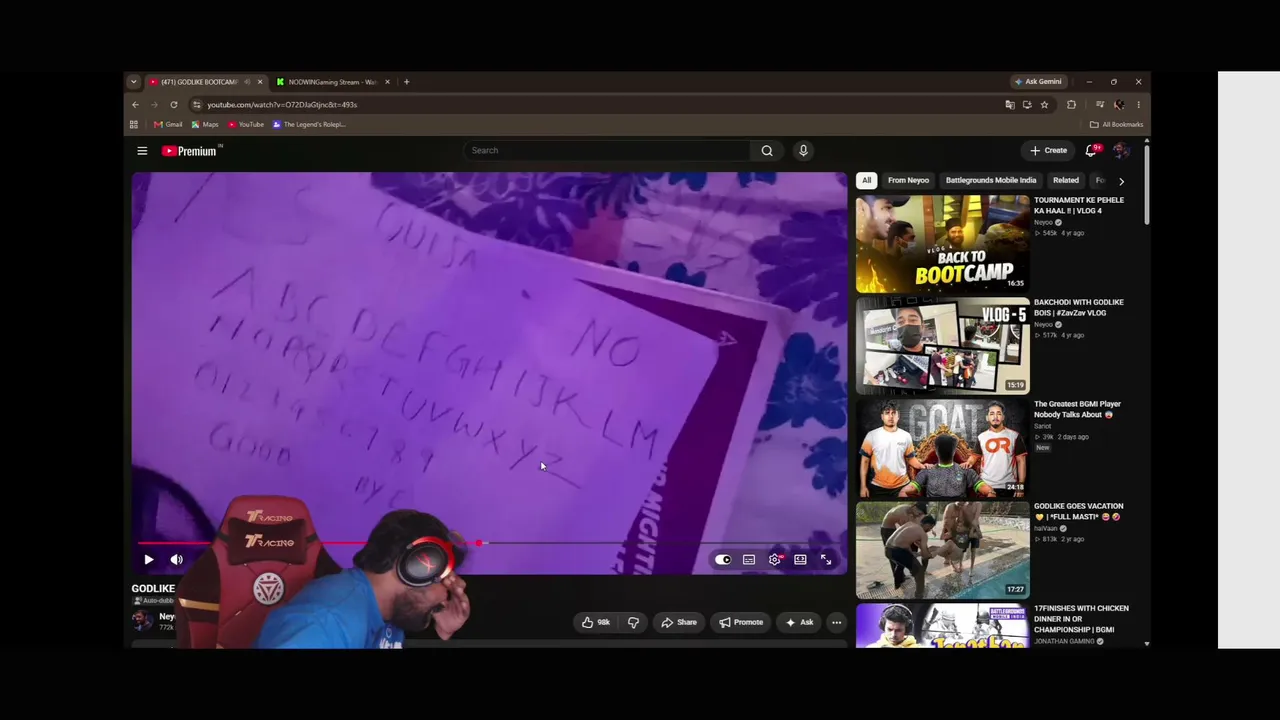Viewport: 1280px width, 720px height.
Task: Open the Create menu
Action: [x=1049, y=150]
